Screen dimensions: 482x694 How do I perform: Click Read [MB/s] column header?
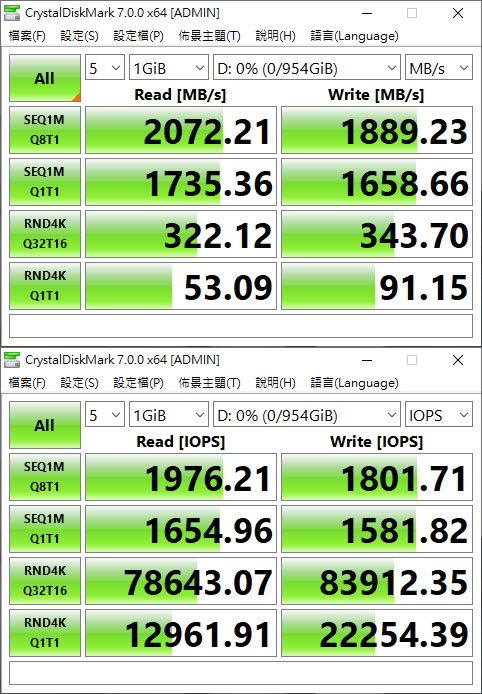[180, 94]
